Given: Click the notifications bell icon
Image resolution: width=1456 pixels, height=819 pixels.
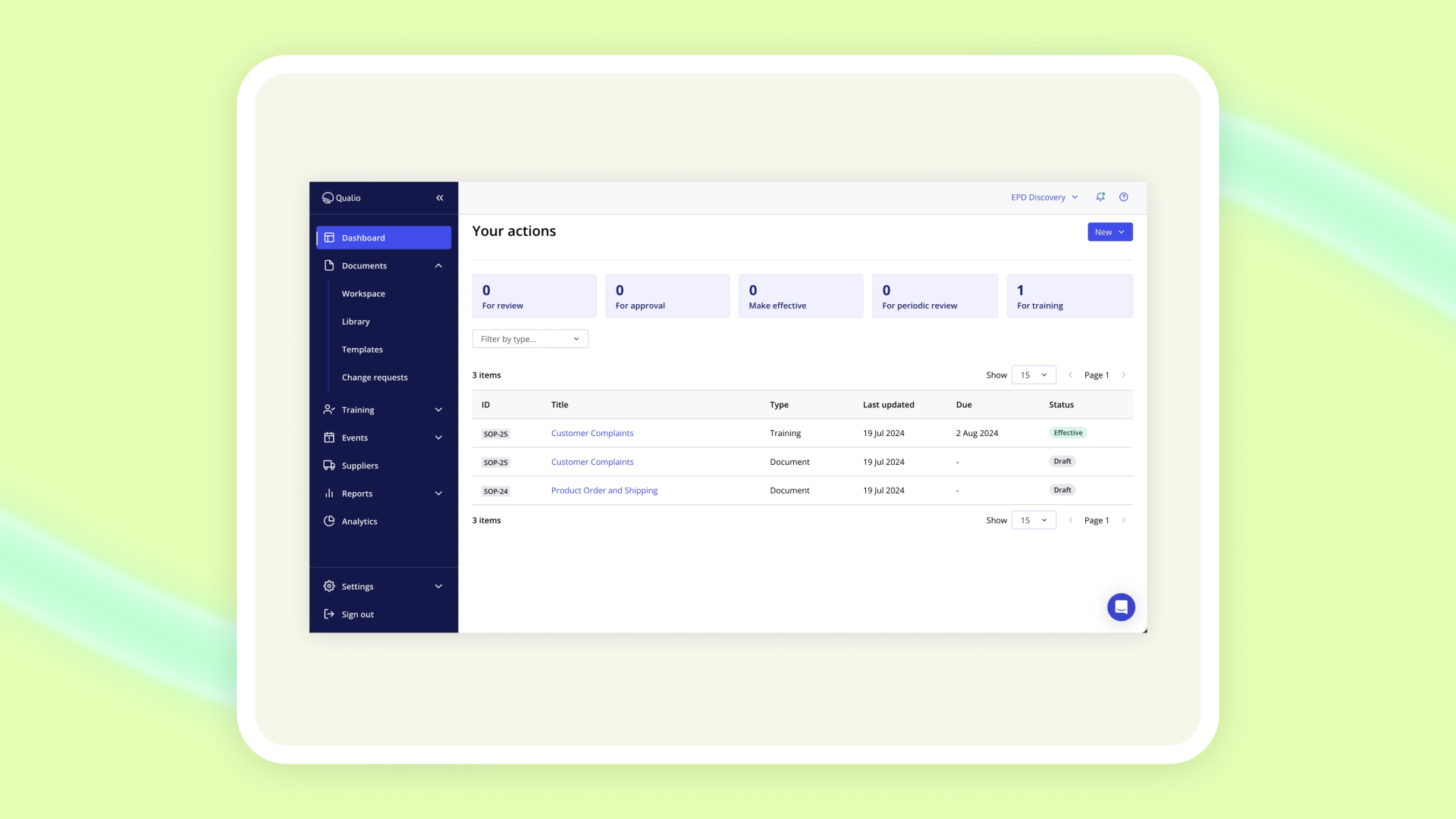Looking at the screenshot, I should click(x=1100, y=197).
